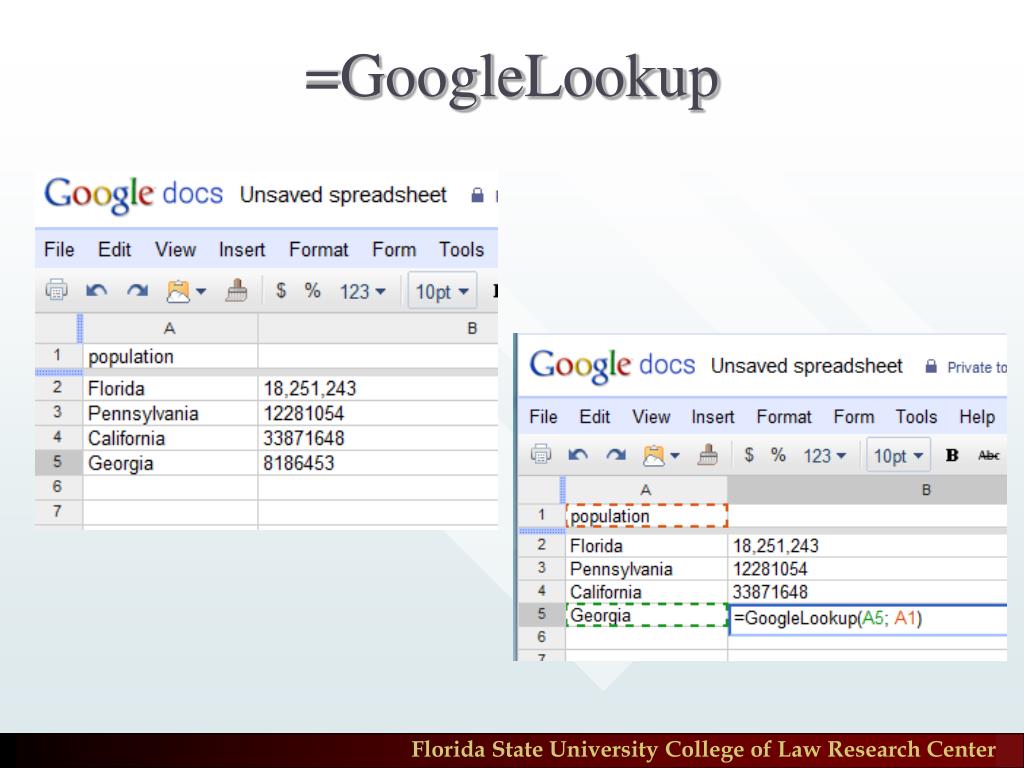Click the undo arrow in right spreadsheet
Image resolution: width=1024 pixels, height=768 pixels.
[x=578, y=455]
